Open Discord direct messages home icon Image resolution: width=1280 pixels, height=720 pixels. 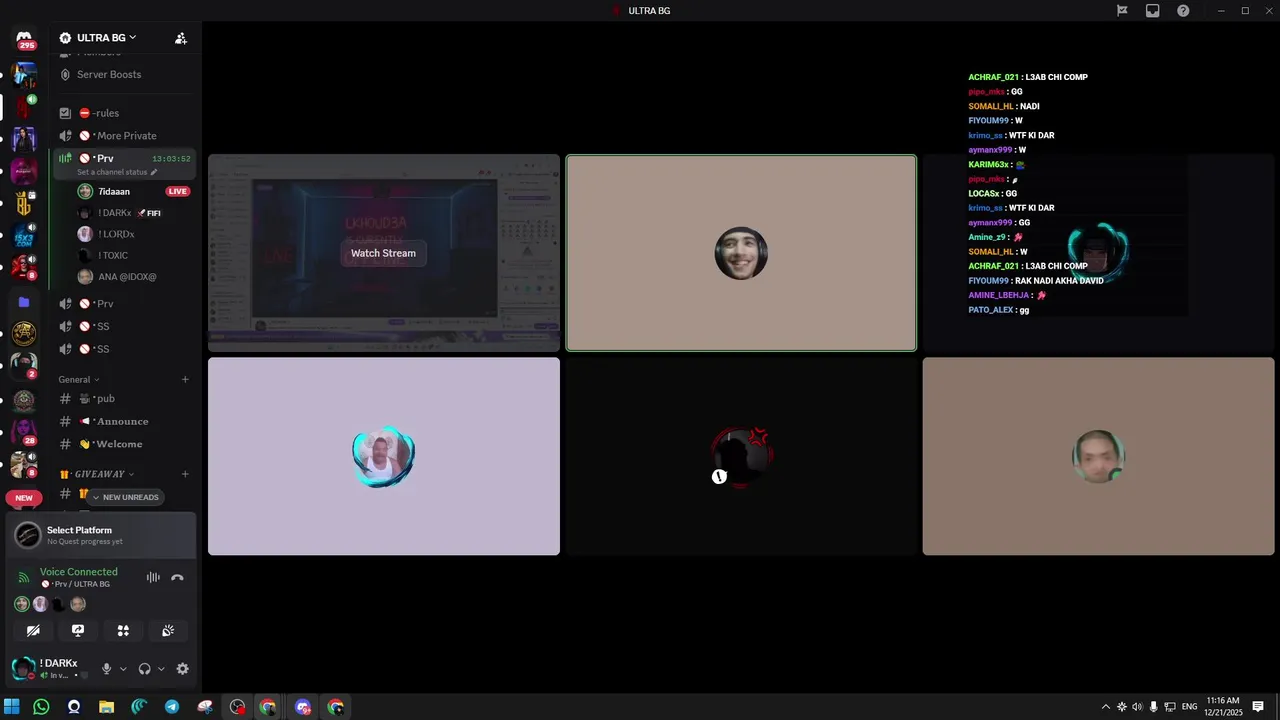24,39
